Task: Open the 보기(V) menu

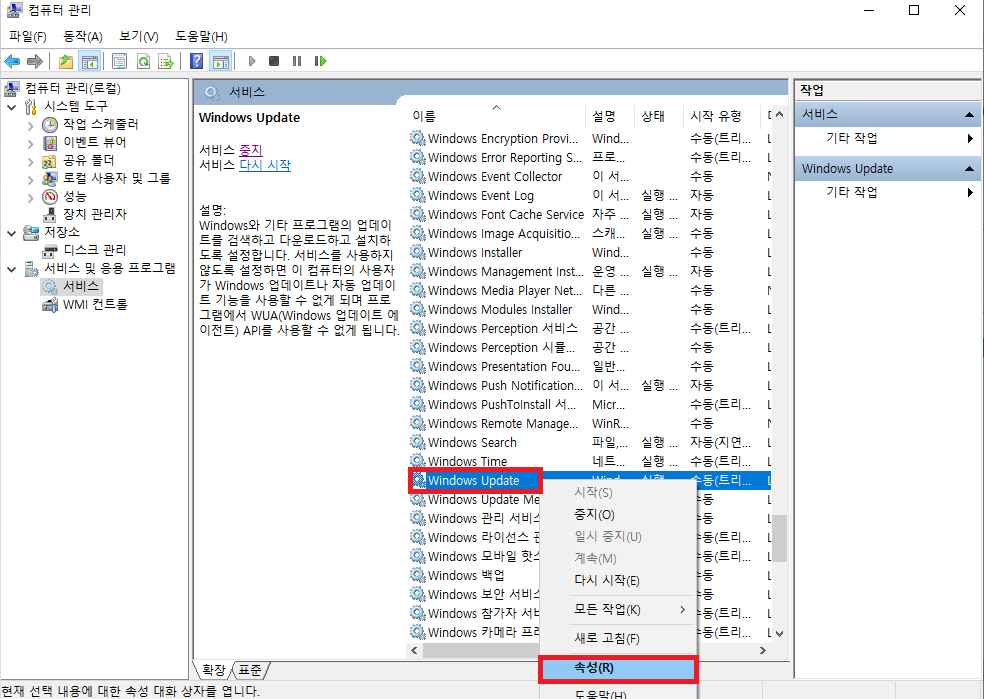Action: click(139, 36)
